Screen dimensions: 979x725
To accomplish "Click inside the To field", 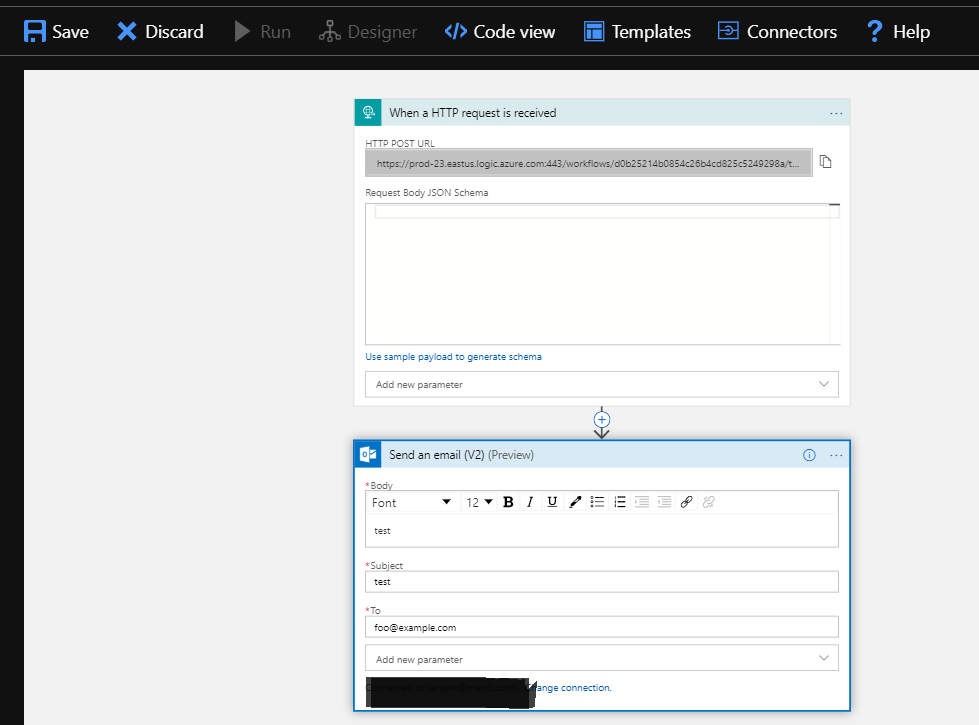I will 601,626.
